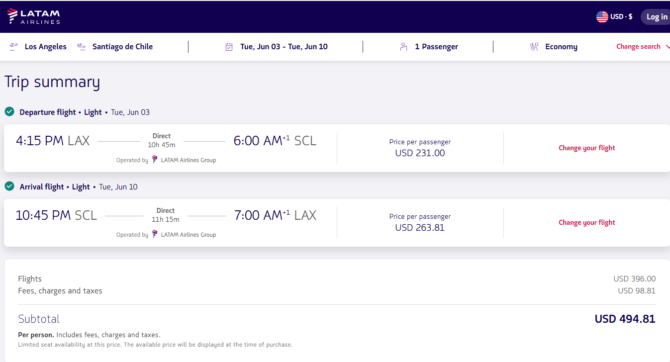Click the US flag currency icon

(602, 17)
